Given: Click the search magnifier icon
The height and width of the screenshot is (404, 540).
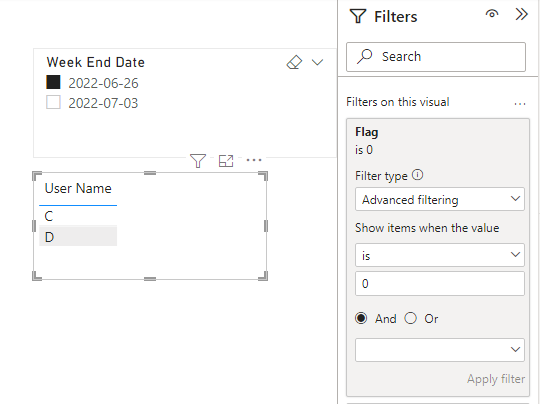Looking at the screenshot, I should click(364, 56).
